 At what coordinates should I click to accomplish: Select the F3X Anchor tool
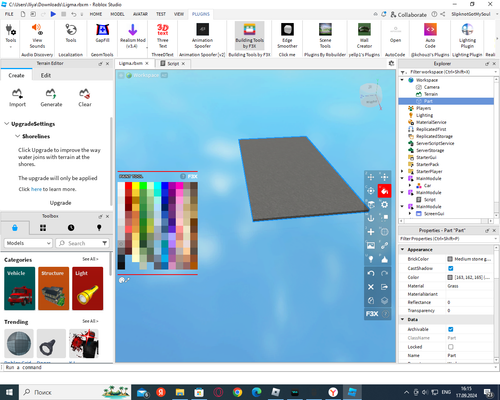[x=371, y=218]
